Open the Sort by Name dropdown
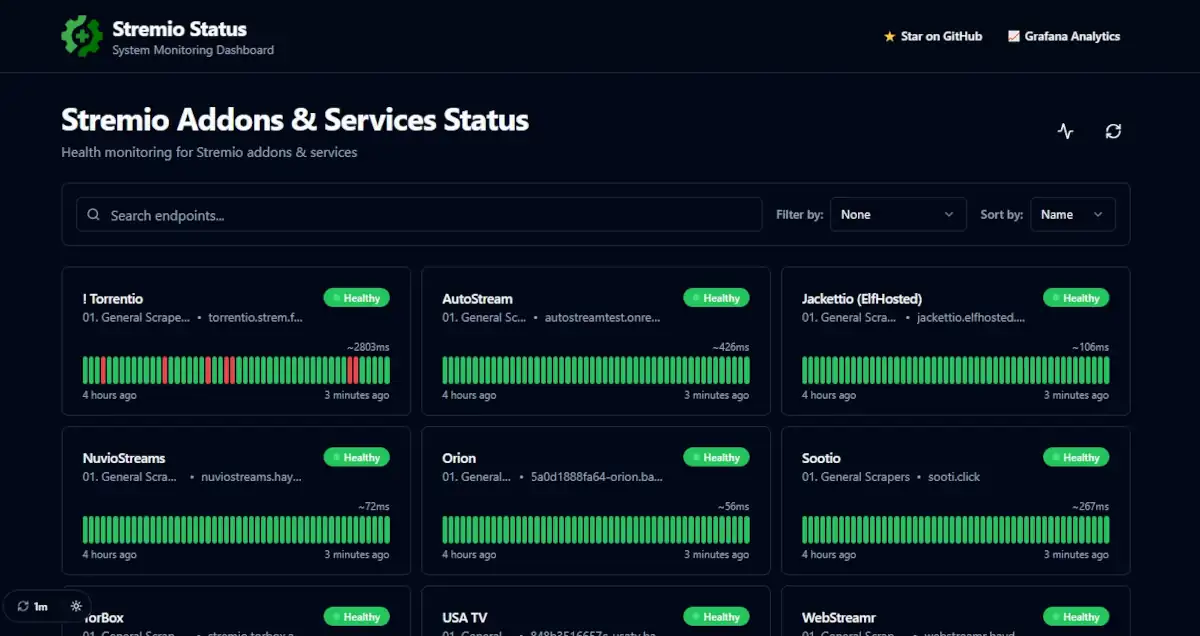 (1072, 214)
